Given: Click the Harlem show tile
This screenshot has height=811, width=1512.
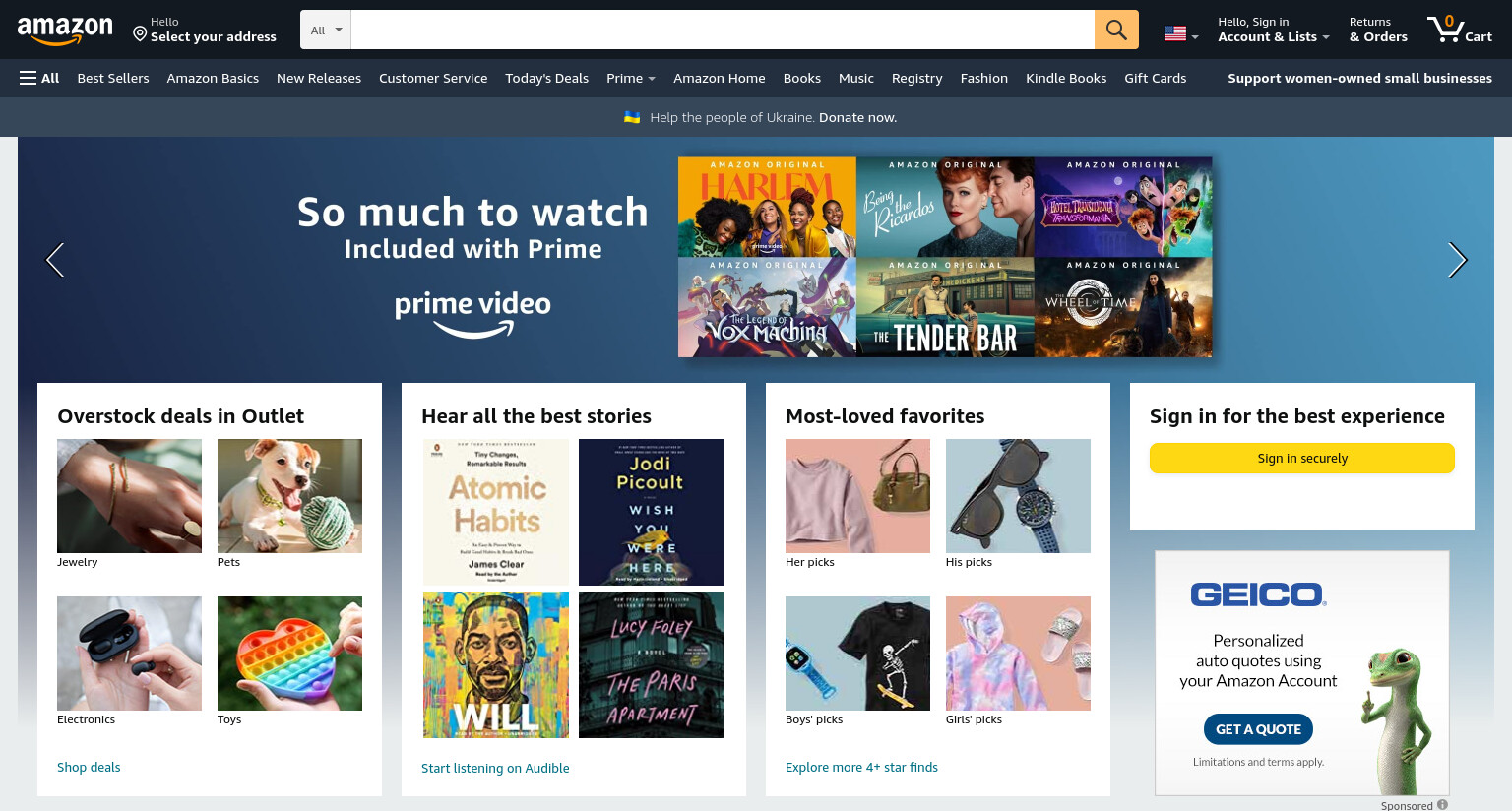Looking at the screenshot, I should click(767, 207).
